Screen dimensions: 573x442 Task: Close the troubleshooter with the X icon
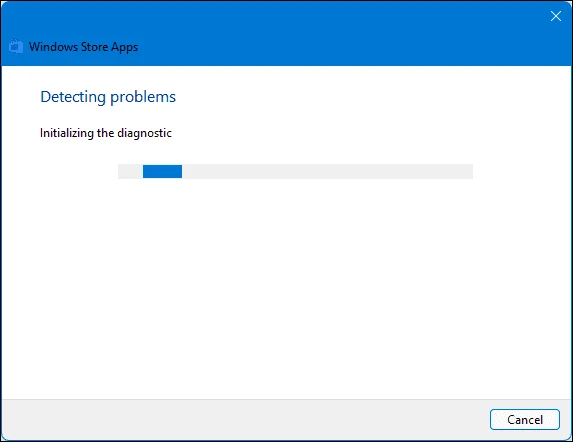click(555, 16)
